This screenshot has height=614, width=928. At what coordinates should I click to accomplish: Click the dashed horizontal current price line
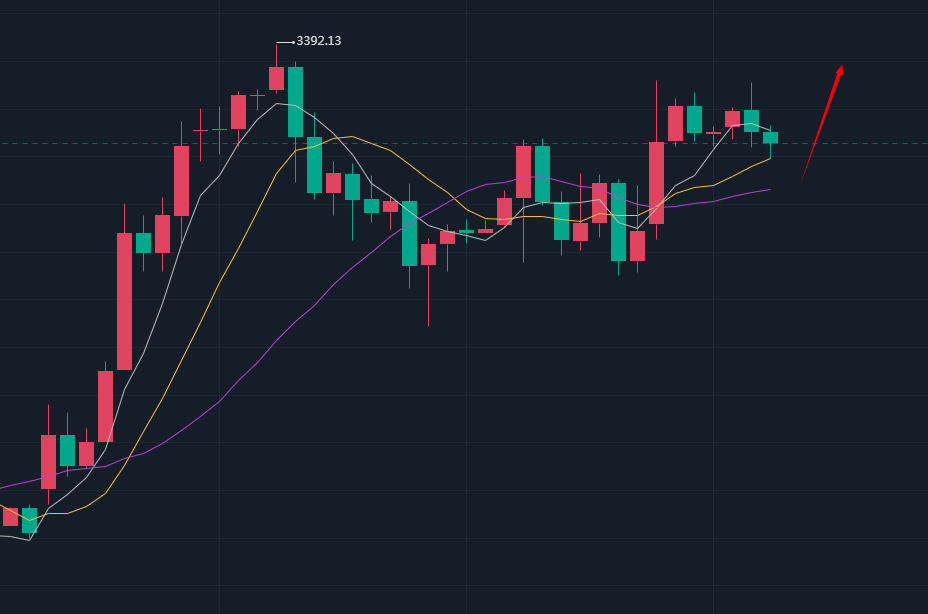coord(464,143)
